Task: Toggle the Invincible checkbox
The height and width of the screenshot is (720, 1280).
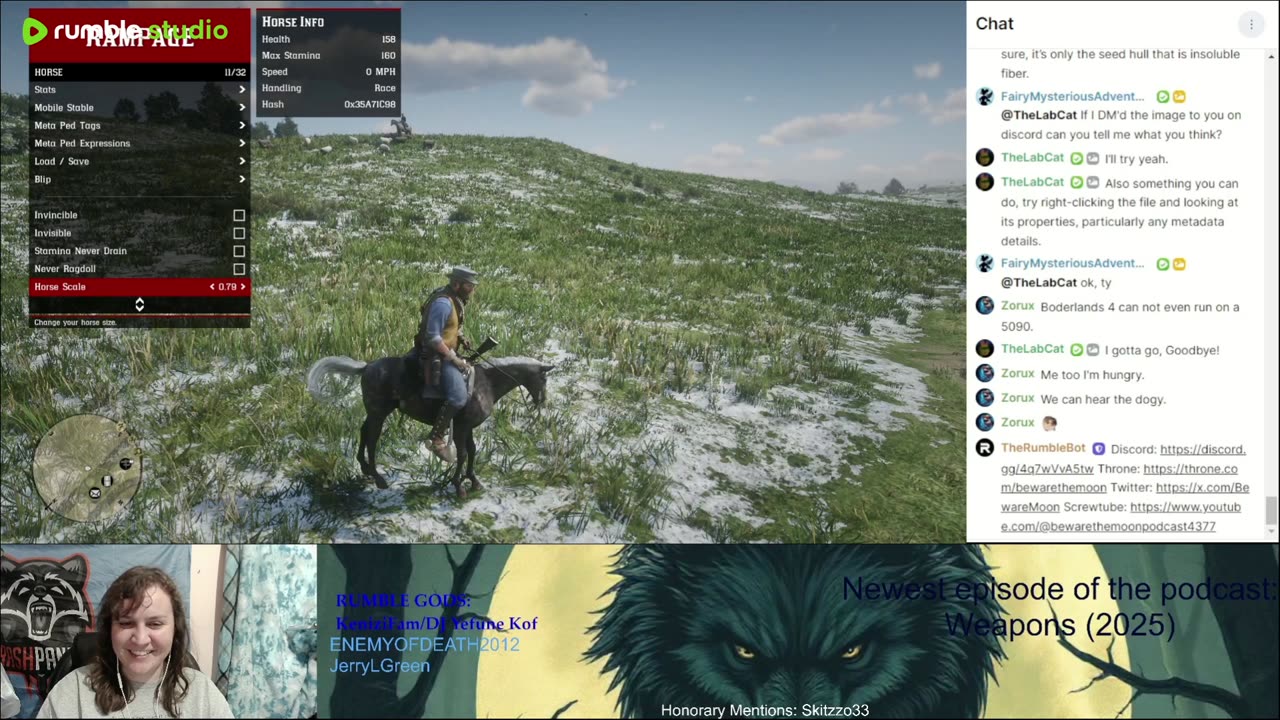Action: click(239, 215)
